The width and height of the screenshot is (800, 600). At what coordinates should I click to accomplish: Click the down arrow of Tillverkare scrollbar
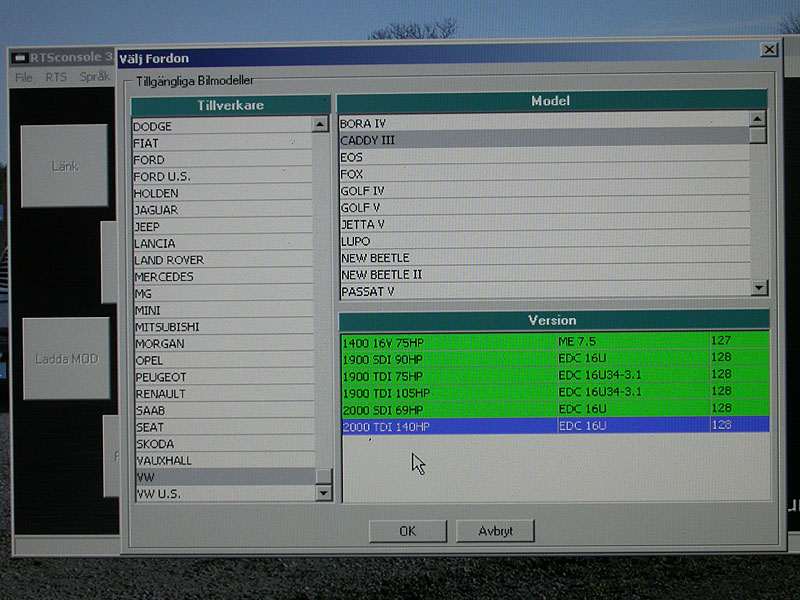tap(323, 493)
